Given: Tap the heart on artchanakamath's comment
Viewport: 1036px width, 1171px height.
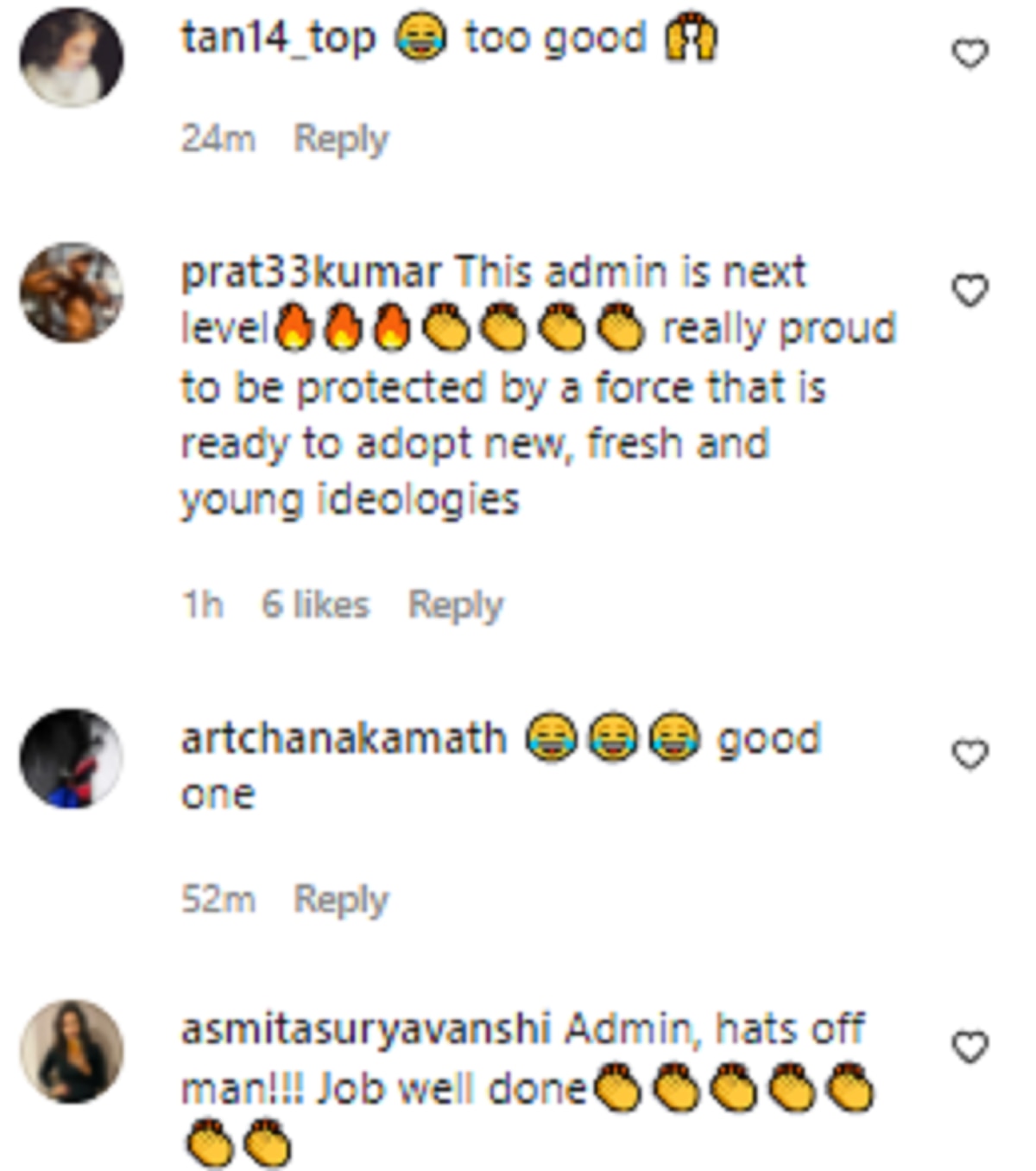Looking at the screenshot, I should click(970, 755).
